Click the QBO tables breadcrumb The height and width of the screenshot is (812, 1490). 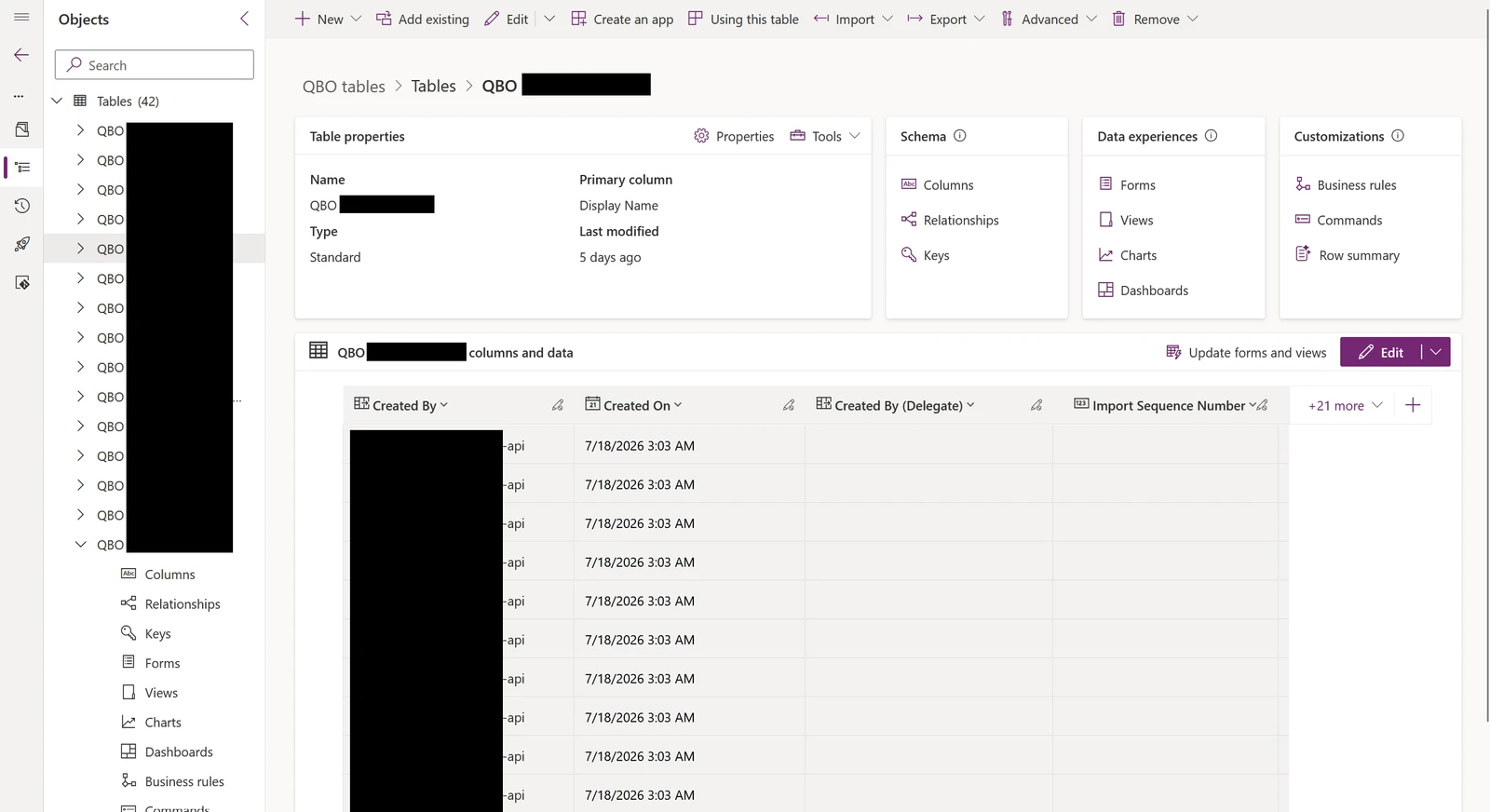[344, 86]
